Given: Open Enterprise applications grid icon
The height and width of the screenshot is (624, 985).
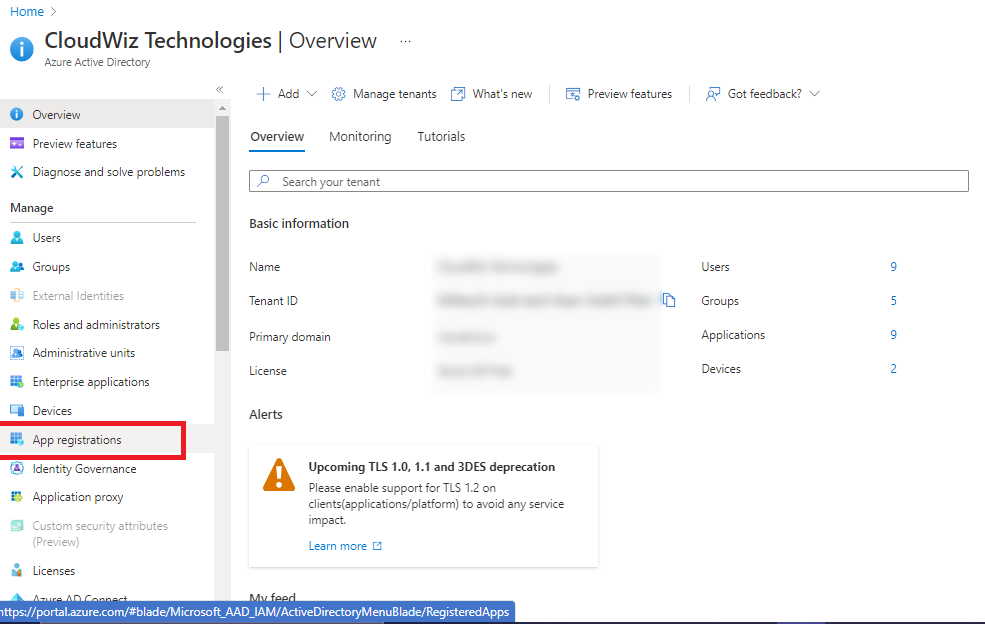Looking at the screenshot, I should 16,382.
